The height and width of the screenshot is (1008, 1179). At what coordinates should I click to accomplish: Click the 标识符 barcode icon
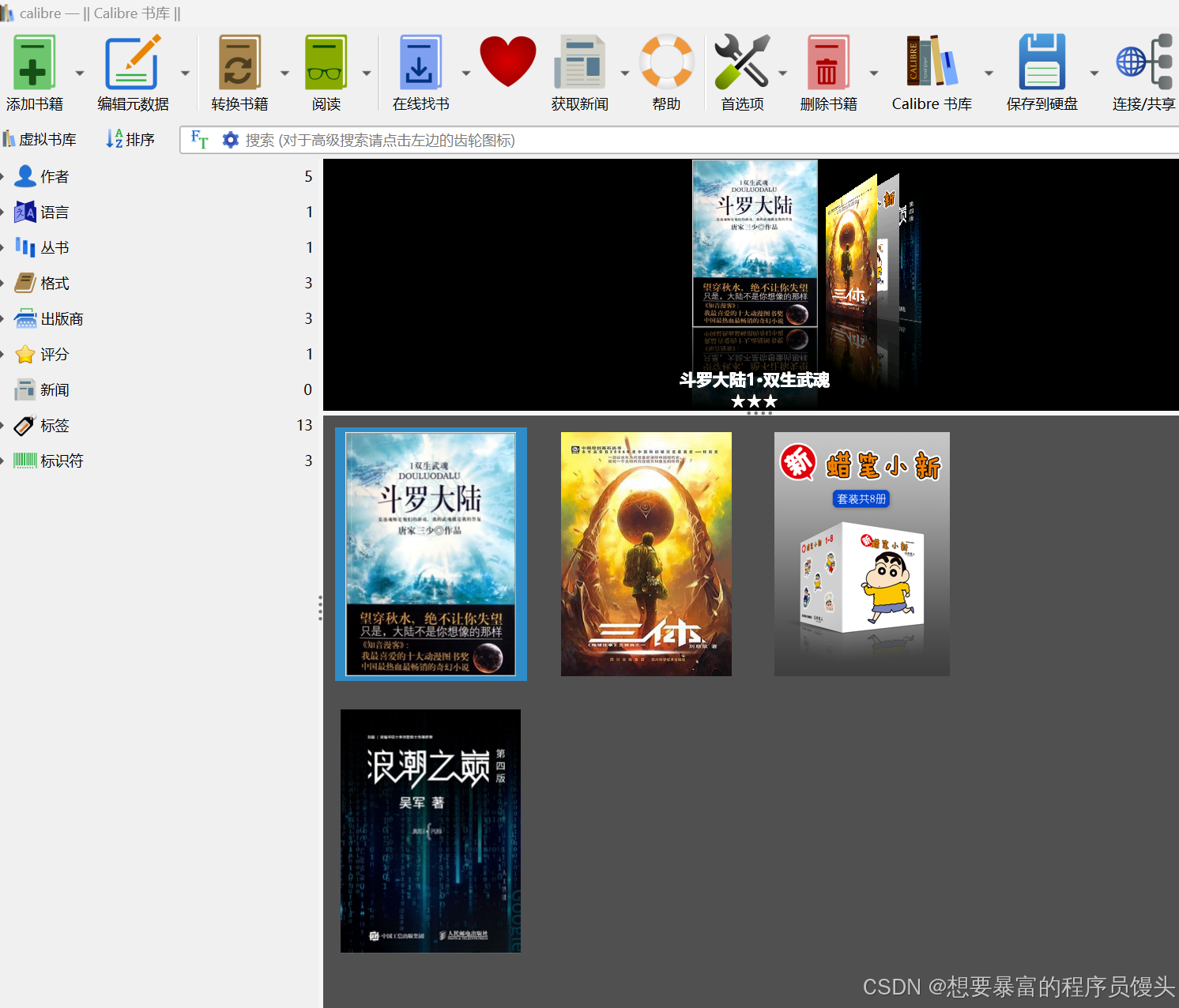25,461
